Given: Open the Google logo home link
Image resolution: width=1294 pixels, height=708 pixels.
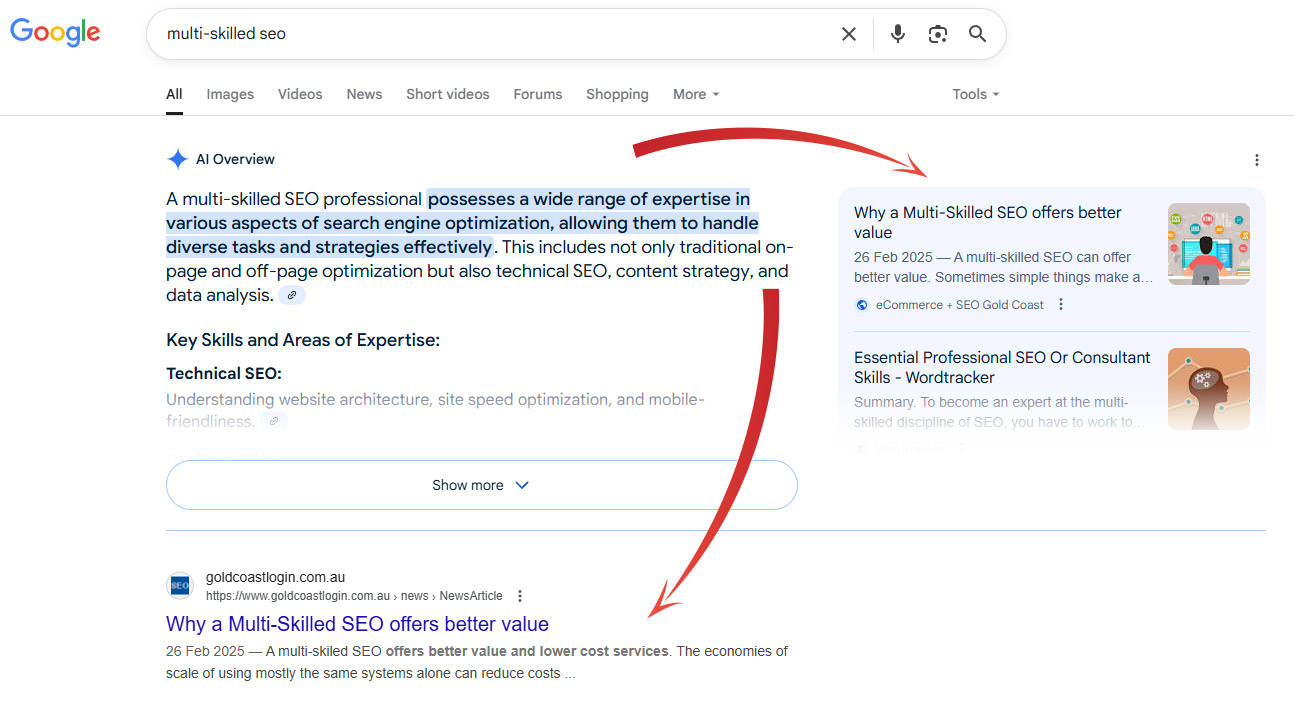Looking at the screenshot, I should (55, 32).
